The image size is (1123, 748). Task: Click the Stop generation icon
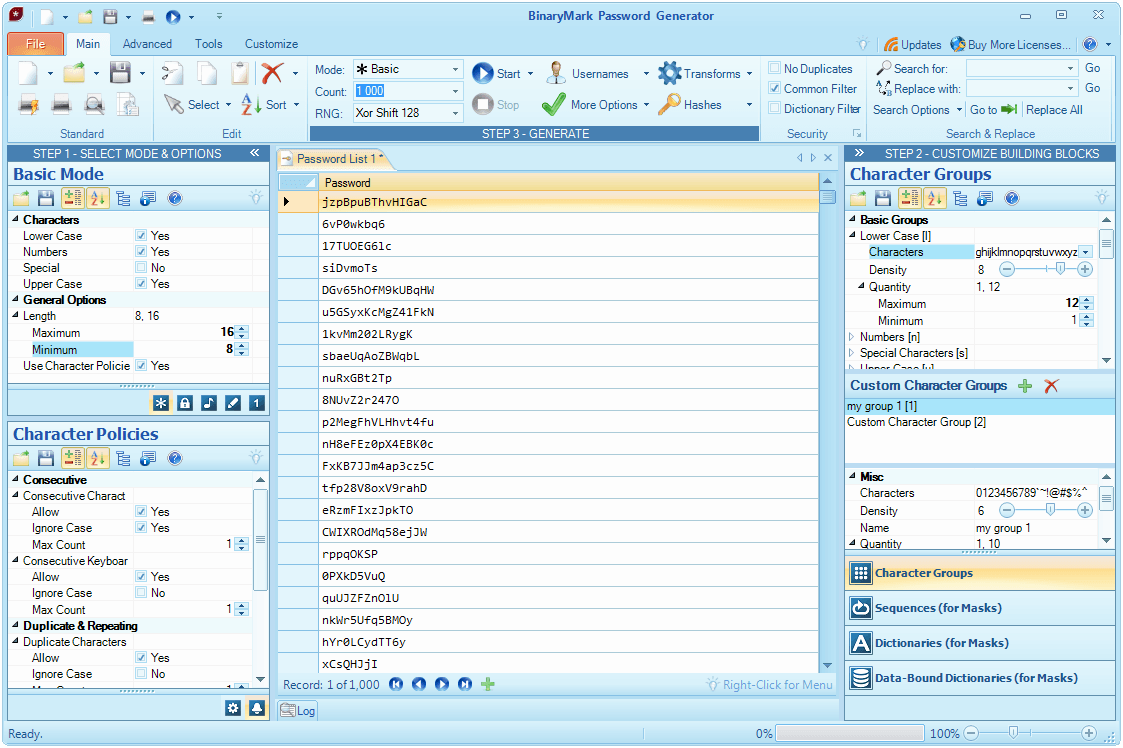483,104
